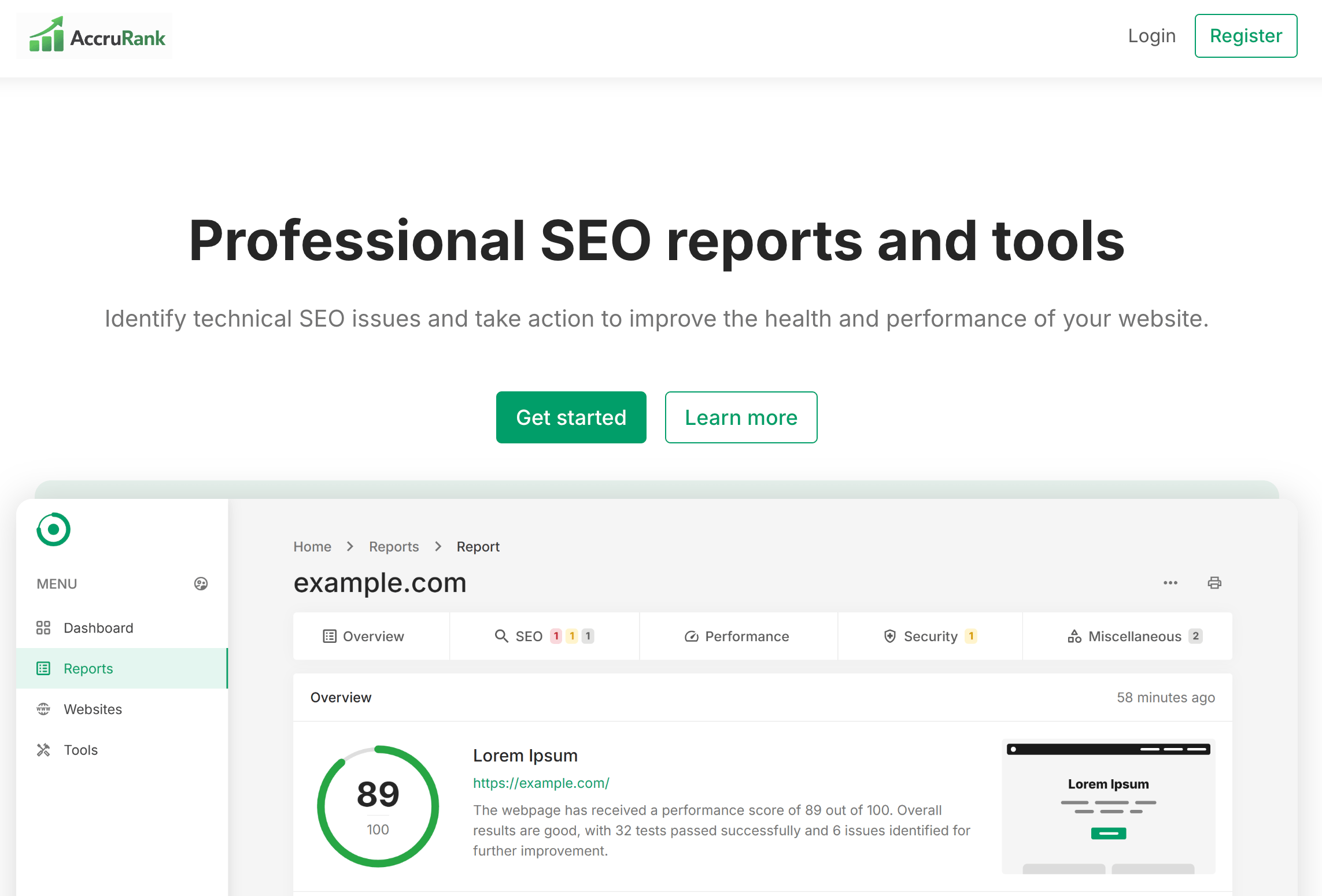
Task: Click the Dashboard grid icon
Action: (43, 628)
